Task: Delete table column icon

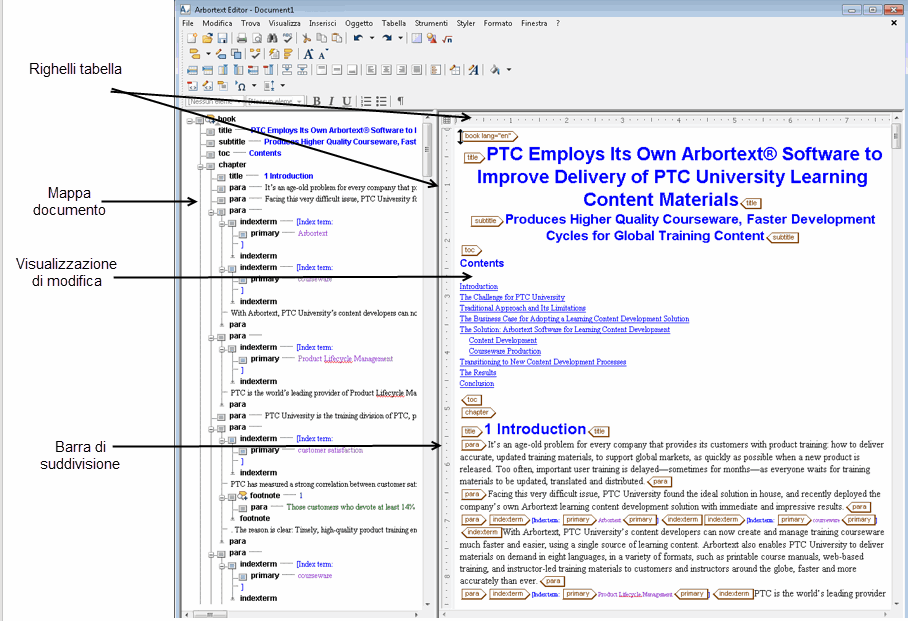Action: coord(268,70)
